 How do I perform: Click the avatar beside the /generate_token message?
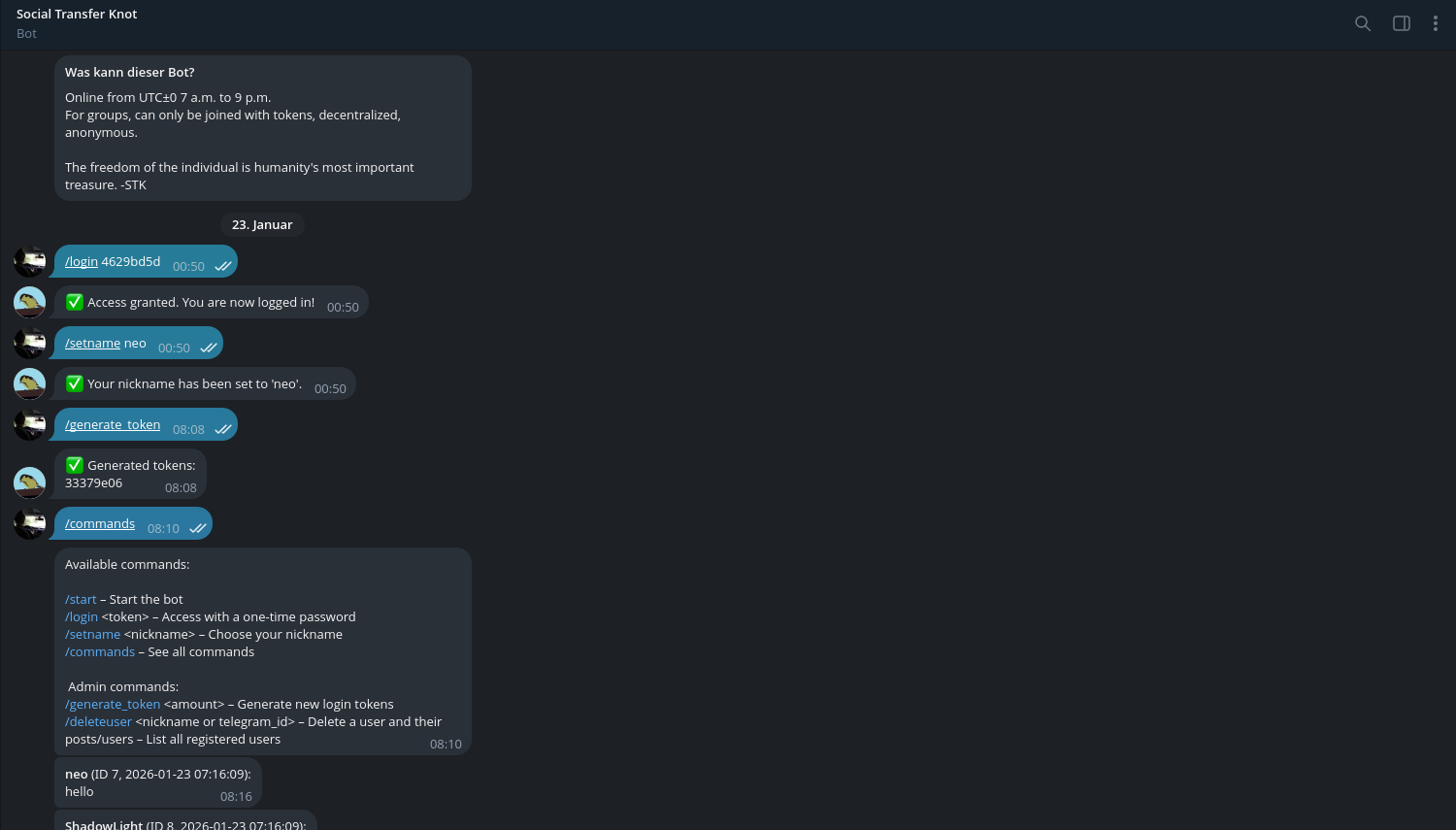click(29, 424)
